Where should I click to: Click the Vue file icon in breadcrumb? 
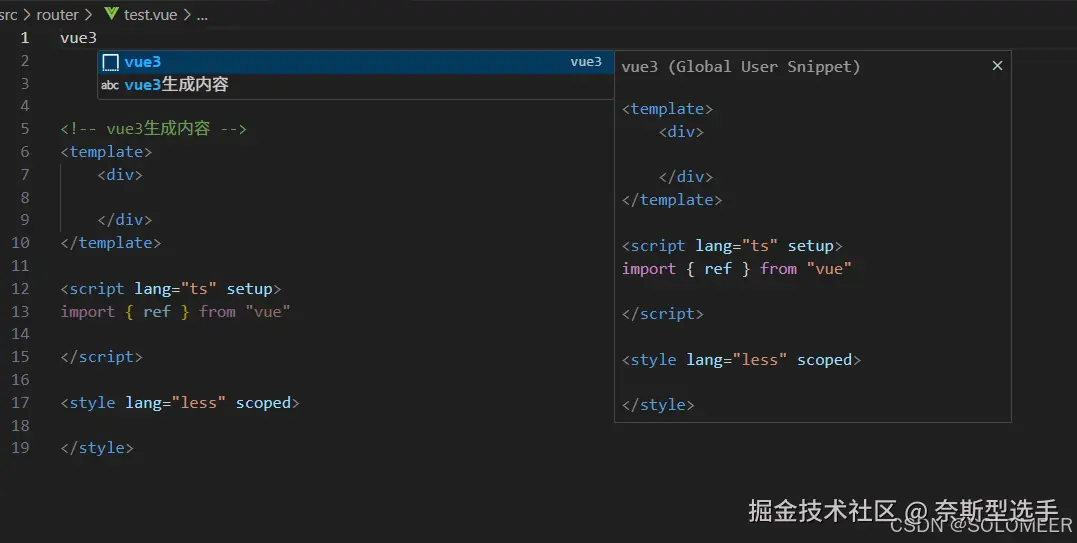pos(112,14)
